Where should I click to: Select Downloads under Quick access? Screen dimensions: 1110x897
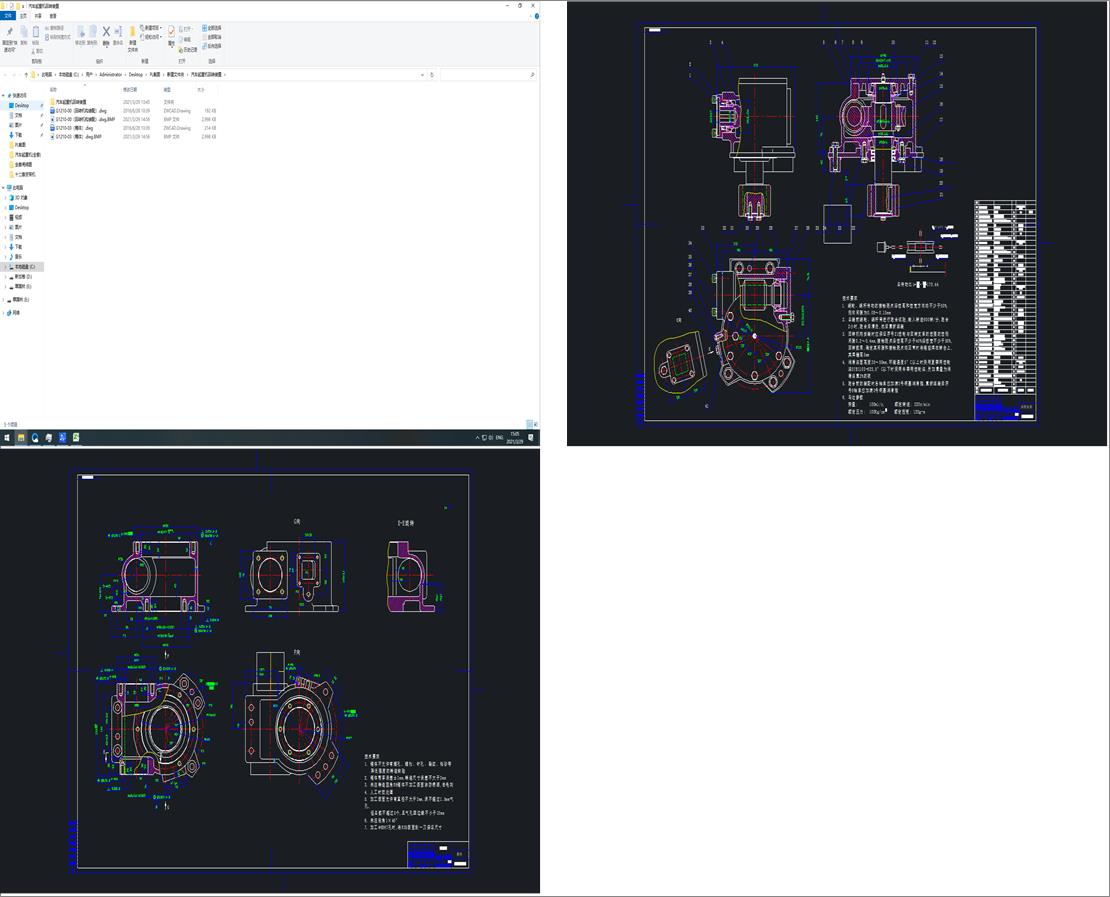pyautogui.click(x=16, y=135)
